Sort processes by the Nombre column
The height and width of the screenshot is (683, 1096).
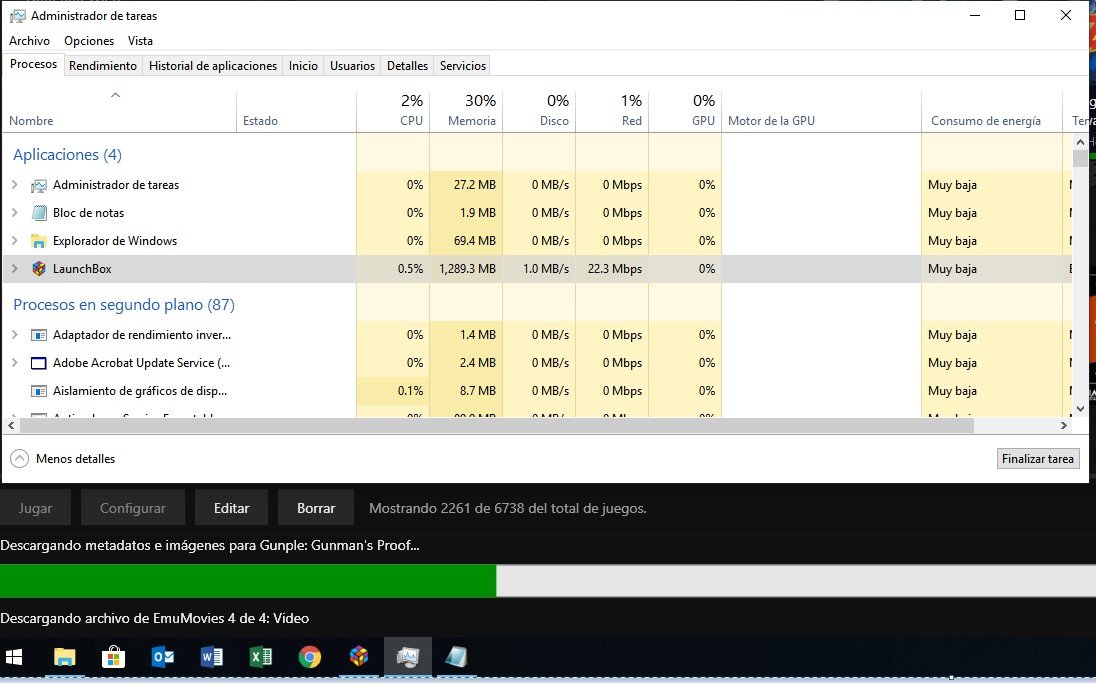pos(120,112)
